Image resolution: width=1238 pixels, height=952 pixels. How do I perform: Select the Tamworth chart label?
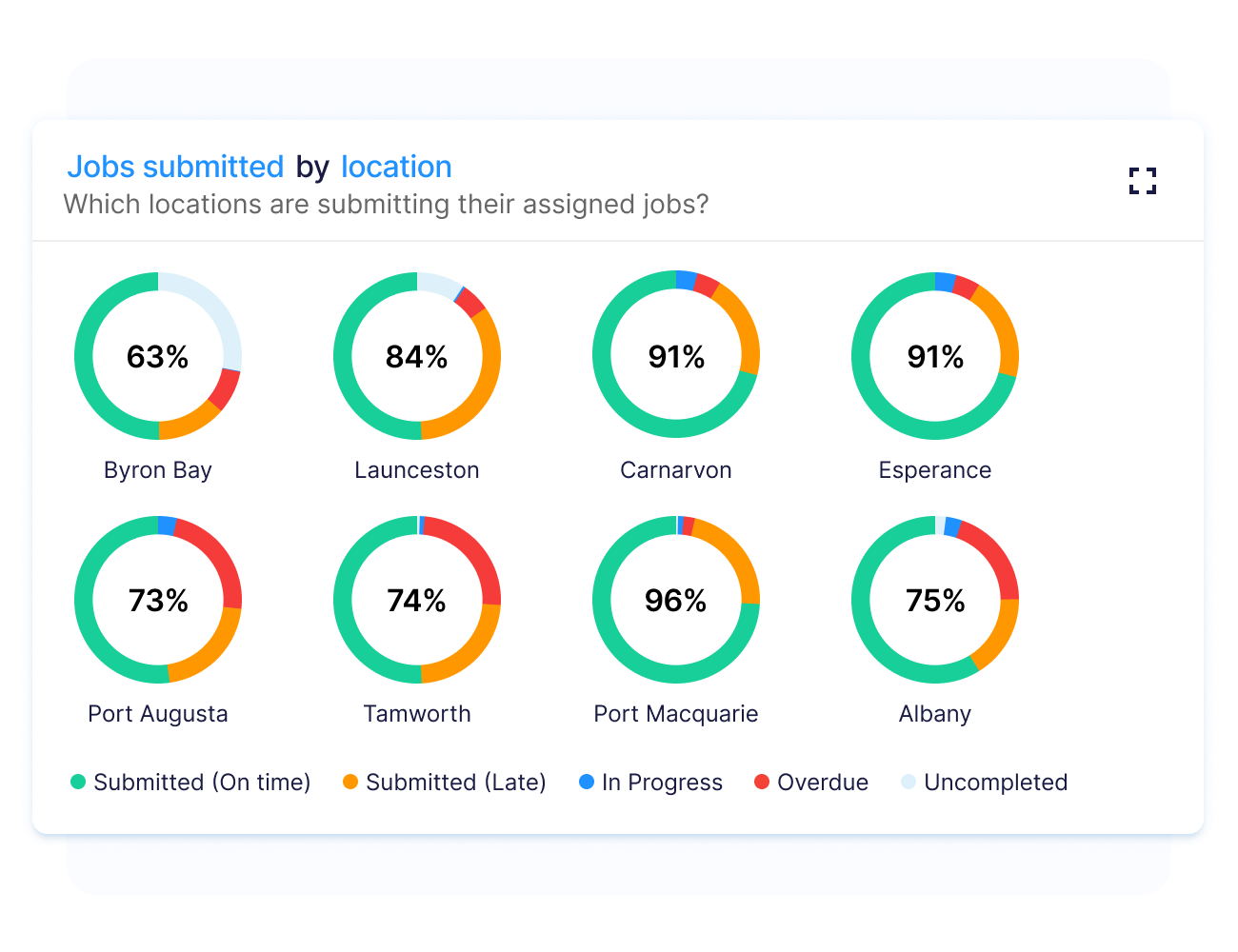417,713
